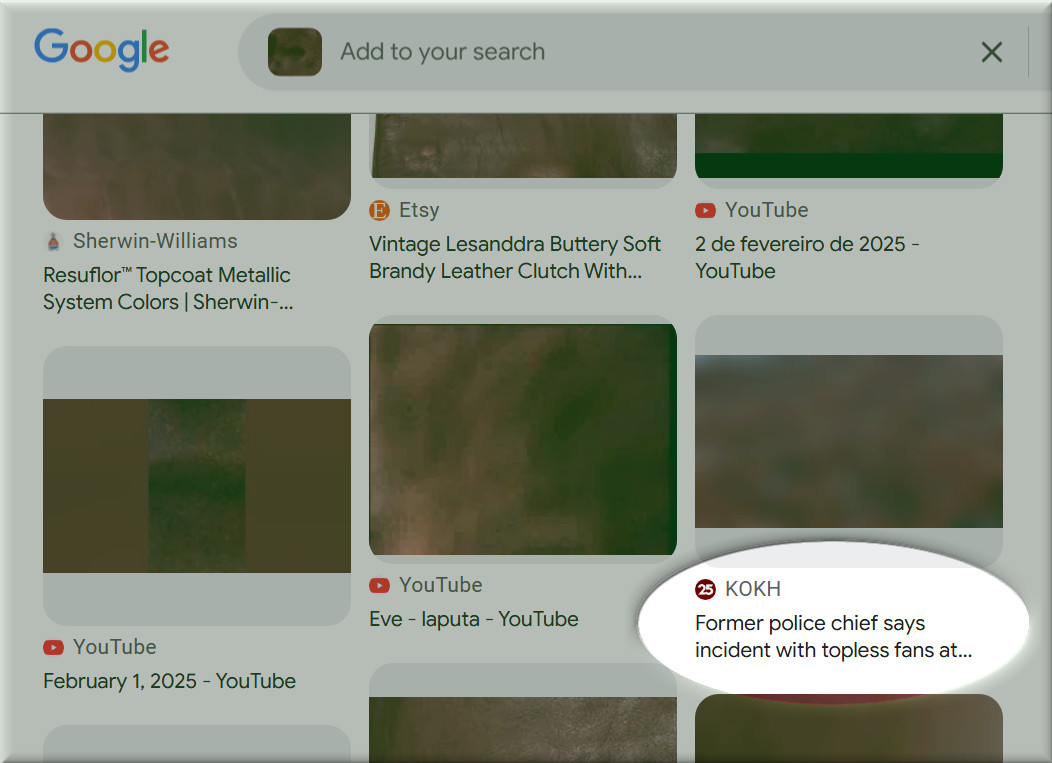The width and height of the screenshot is (1052, 763).
Task: Click the search image thumbnail in search bar
Action: tap(295, 52)
